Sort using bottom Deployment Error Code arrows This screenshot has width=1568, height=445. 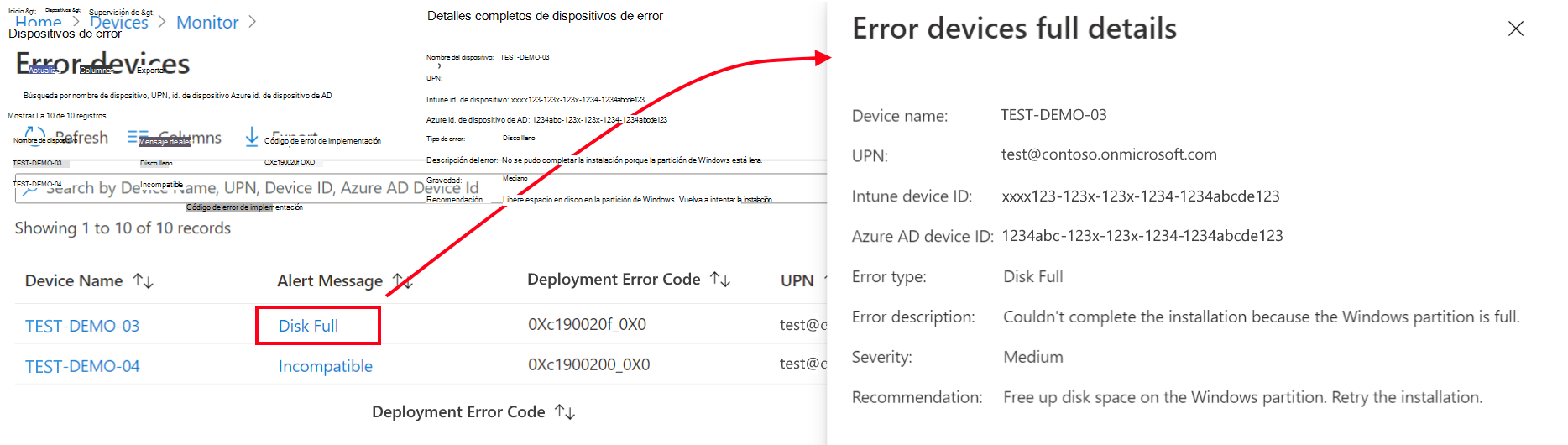(x=565, y=412)
